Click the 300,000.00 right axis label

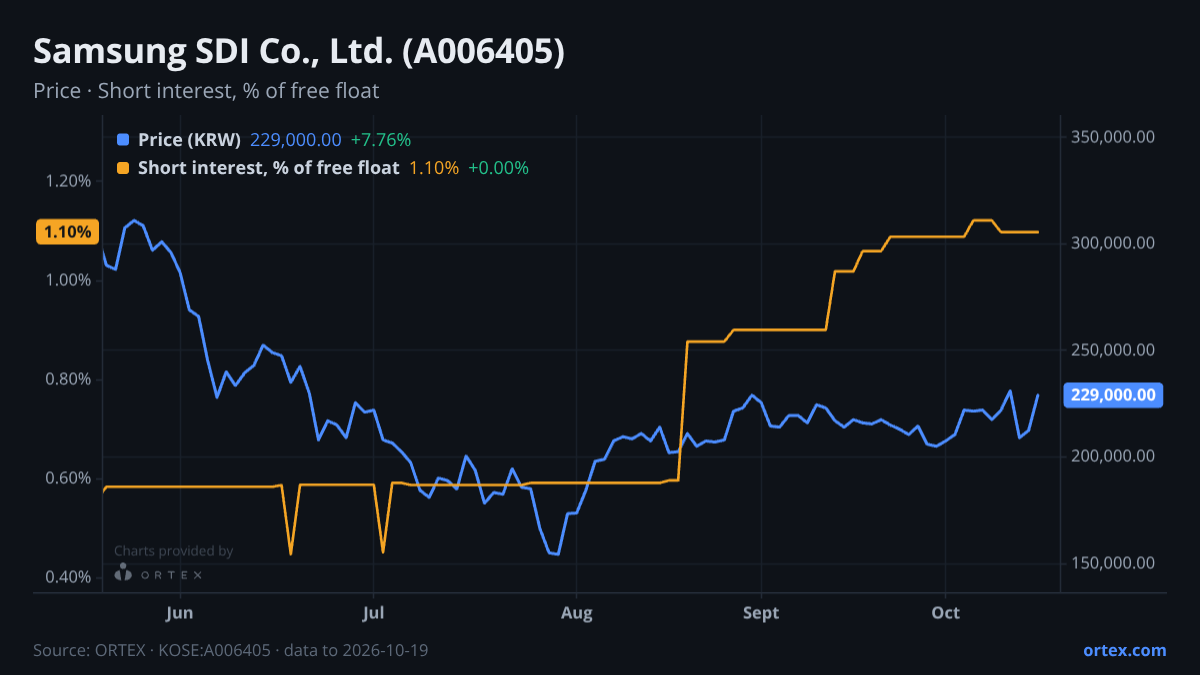tap(1113, 243)
